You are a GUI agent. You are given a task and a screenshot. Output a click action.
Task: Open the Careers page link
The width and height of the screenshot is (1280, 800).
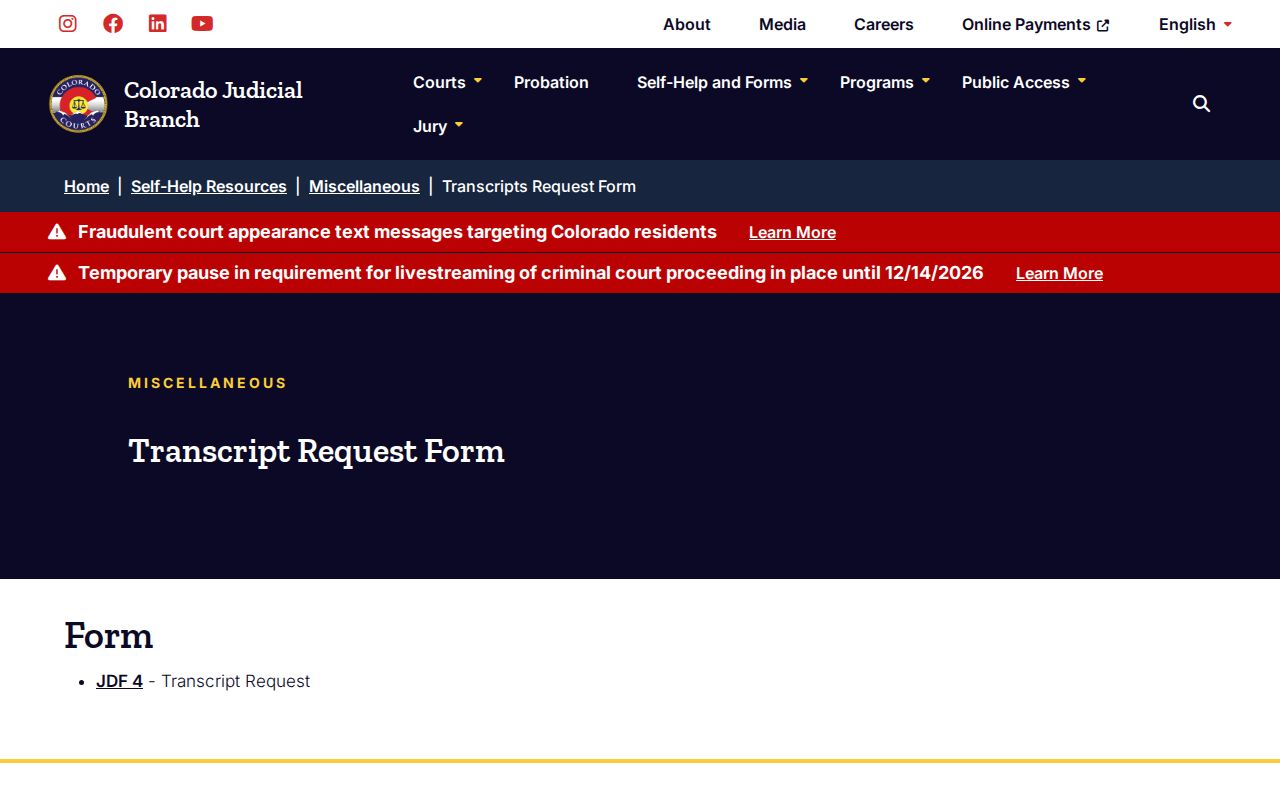click(x=884, y=24)
